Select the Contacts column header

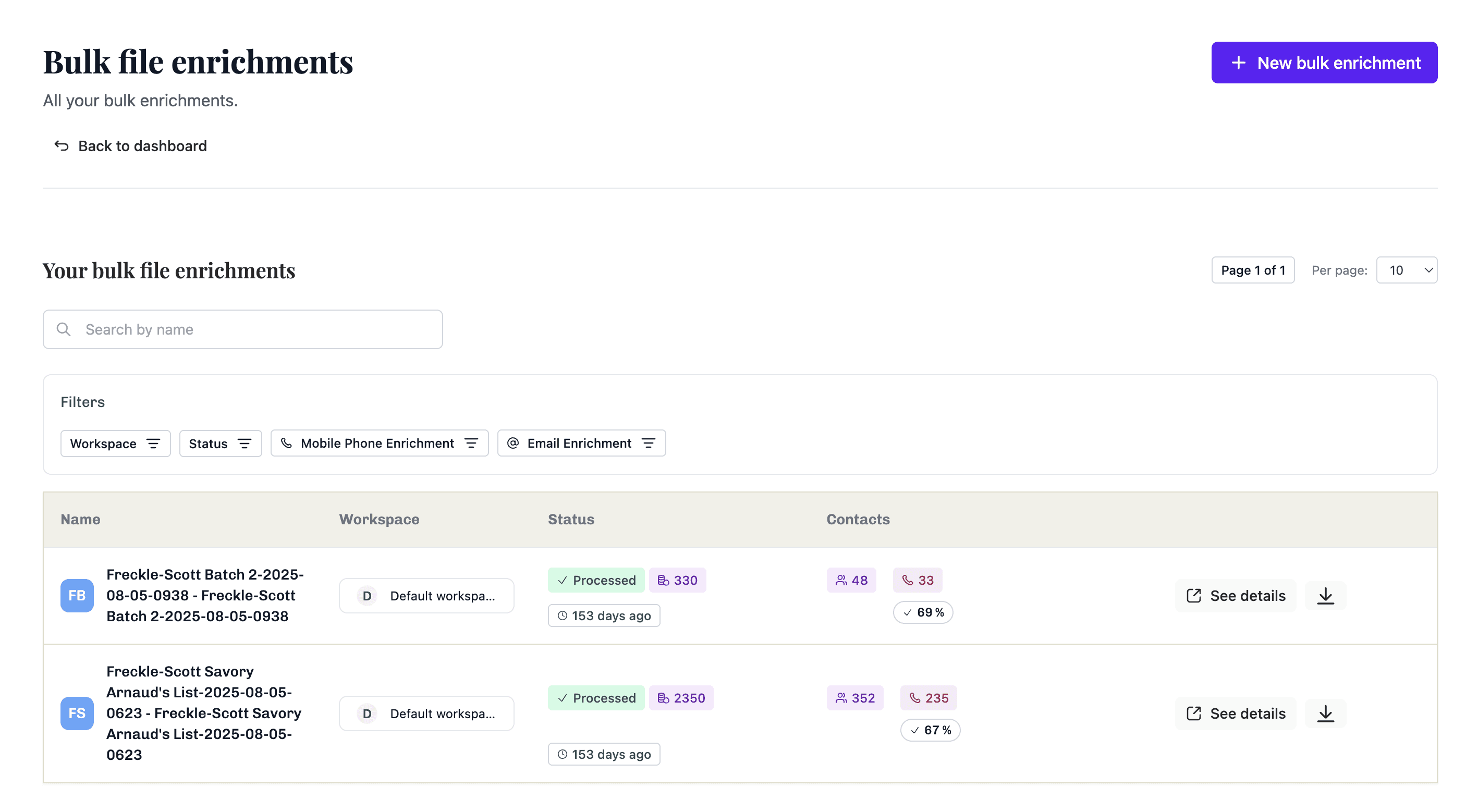click(x=858, y=519)
